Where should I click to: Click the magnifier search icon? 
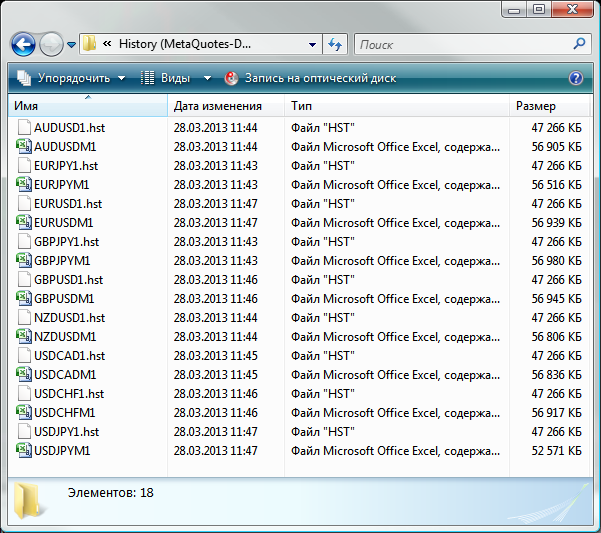pyautogui.click(x=579, y=44)
